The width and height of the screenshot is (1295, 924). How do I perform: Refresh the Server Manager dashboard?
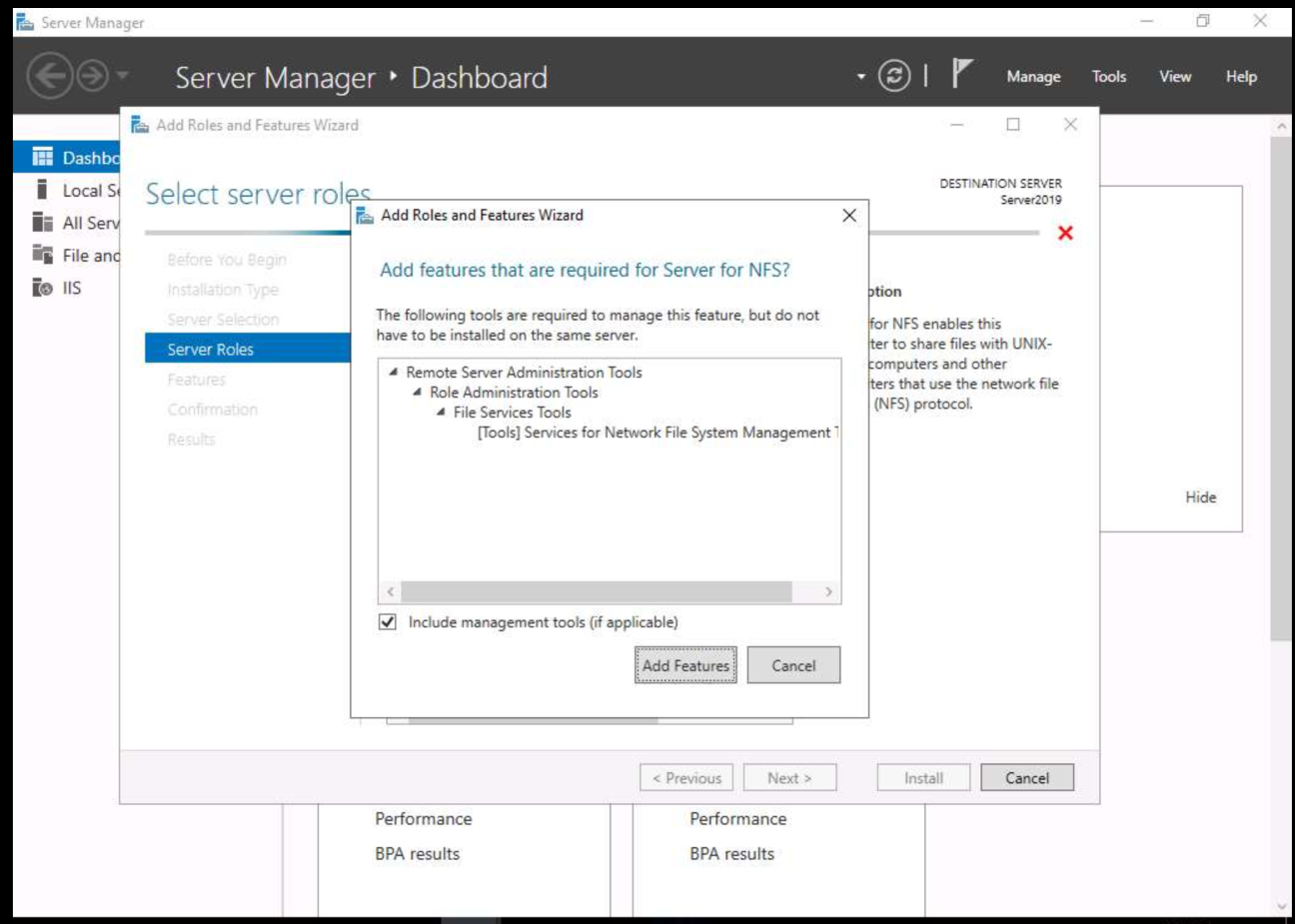894,76
